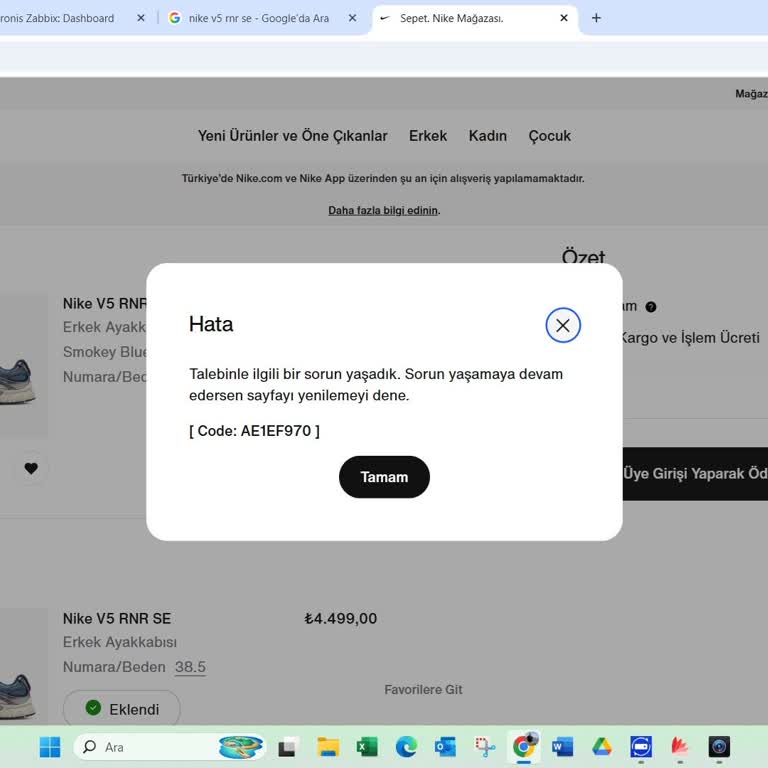Launch Excel from the taskbar
Image resolution: width=768 pixels, height=768 pixels.
coord(367,747)
